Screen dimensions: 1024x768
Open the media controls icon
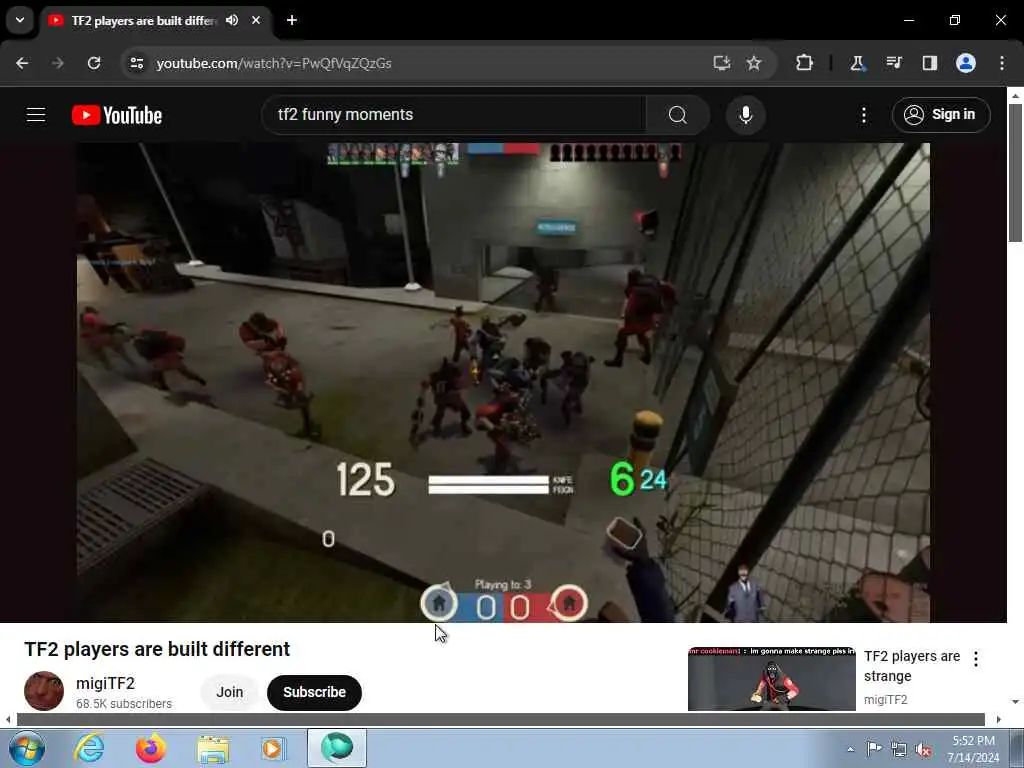[x=894, y=63]
